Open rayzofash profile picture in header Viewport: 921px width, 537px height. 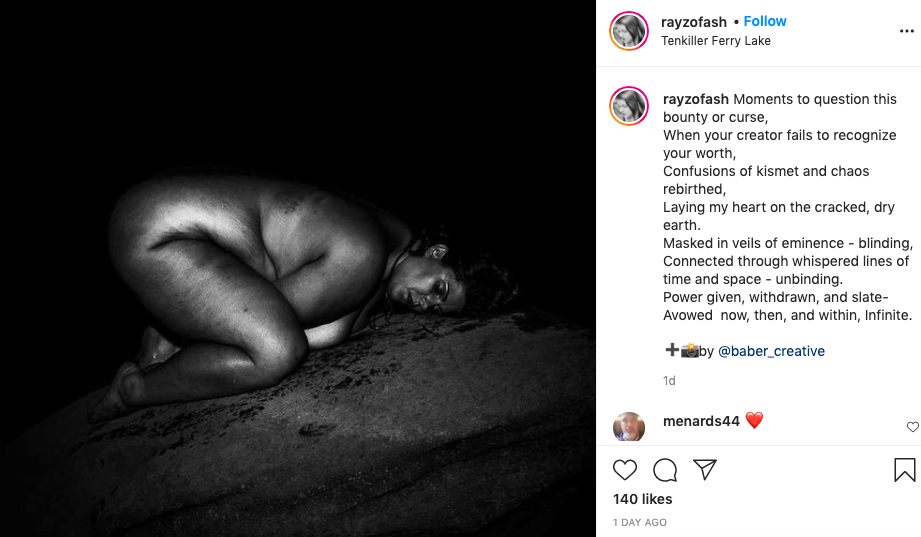point(628,31)
